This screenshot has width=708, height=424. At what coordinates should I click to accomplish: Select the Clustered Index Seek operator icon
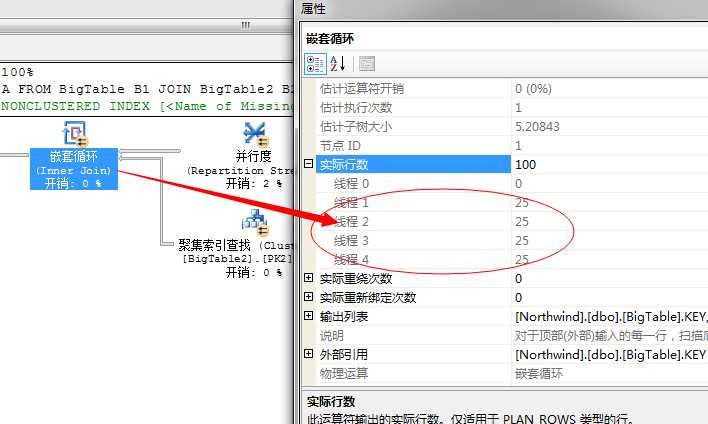(x=256, y=222)
